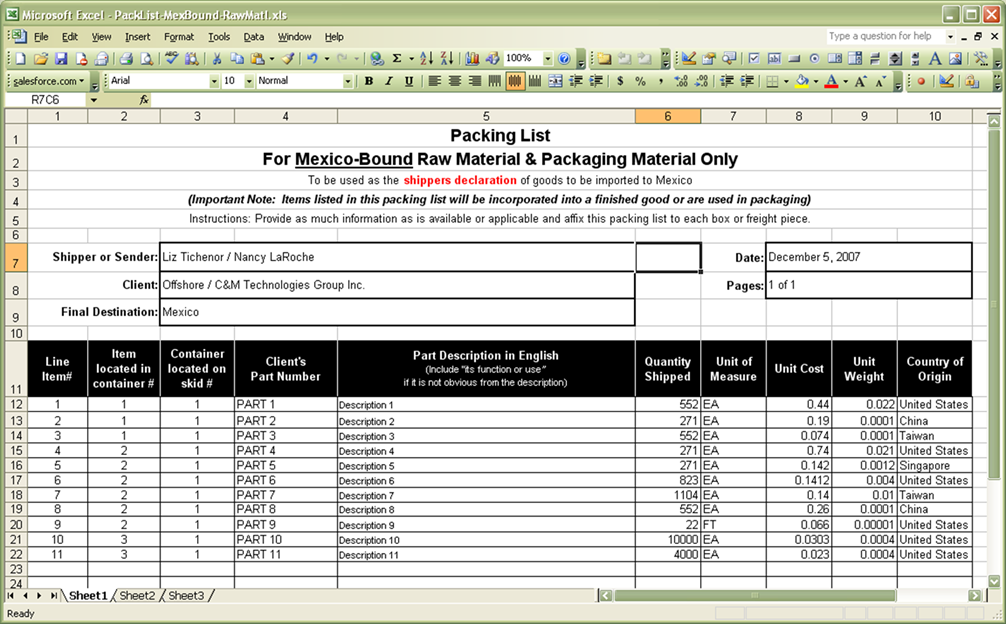Open the Edit menu
This screenshot has width=1006, height=624.
coord(69,37)
